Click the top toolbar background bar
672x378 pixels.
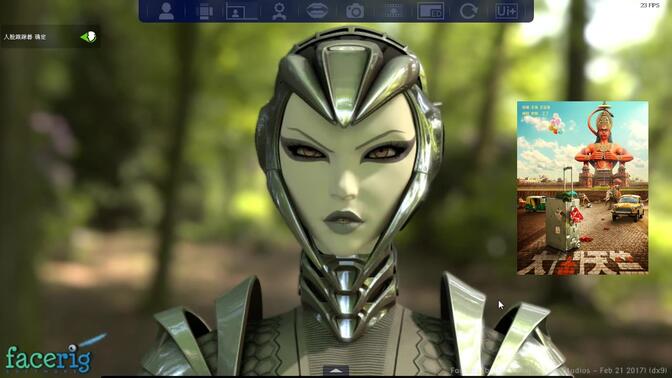click(x=336, y=11)
